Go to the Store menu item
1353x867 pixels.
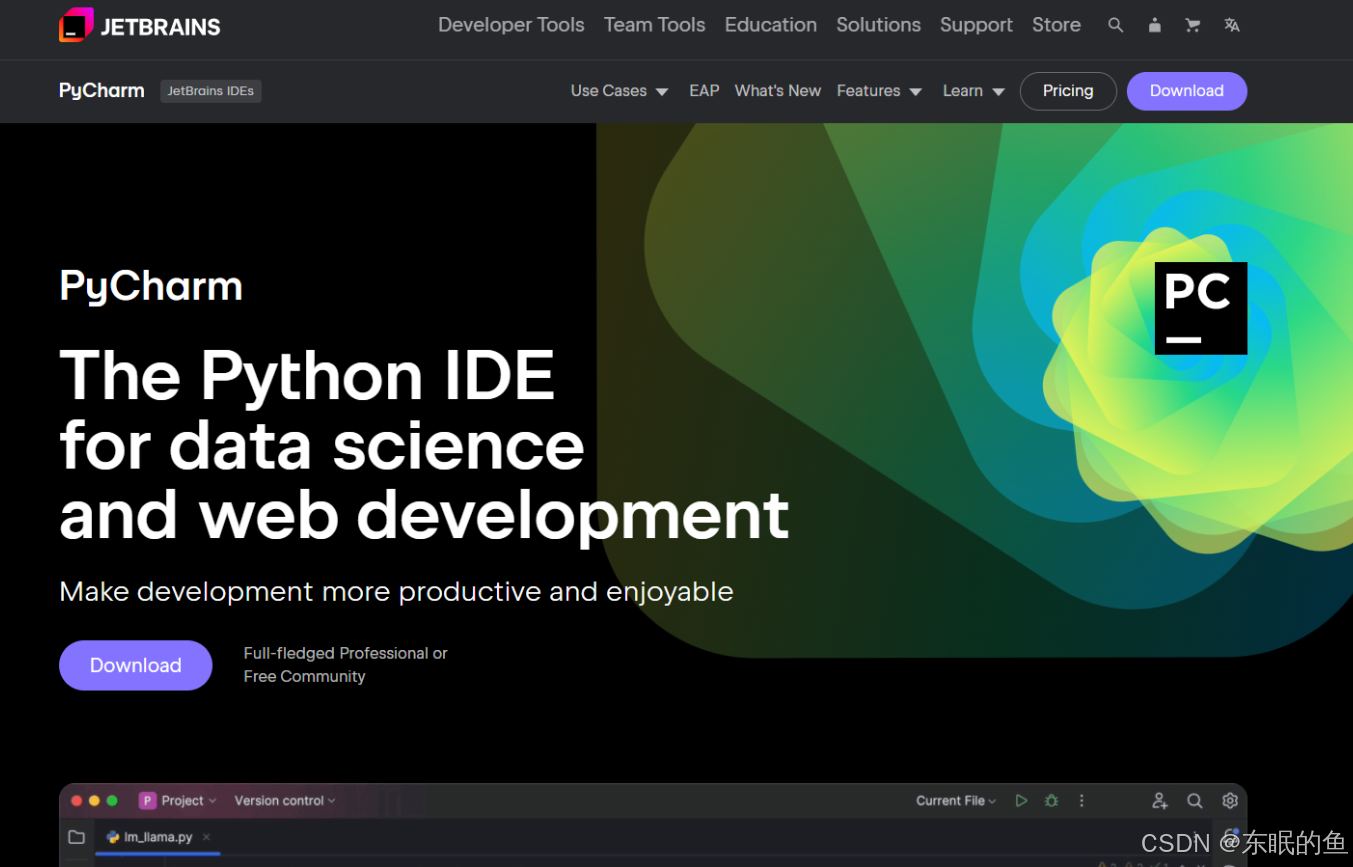[1056, 25]
